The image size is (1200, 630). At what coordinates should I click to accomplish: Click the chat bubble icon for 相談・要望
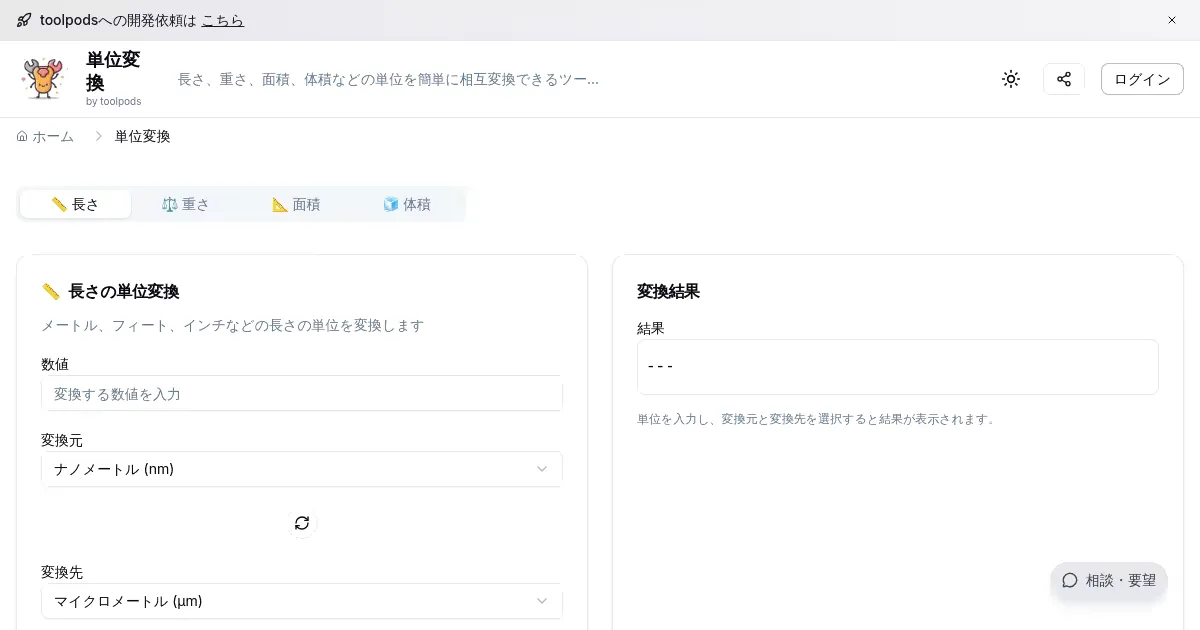(1069, 580)
